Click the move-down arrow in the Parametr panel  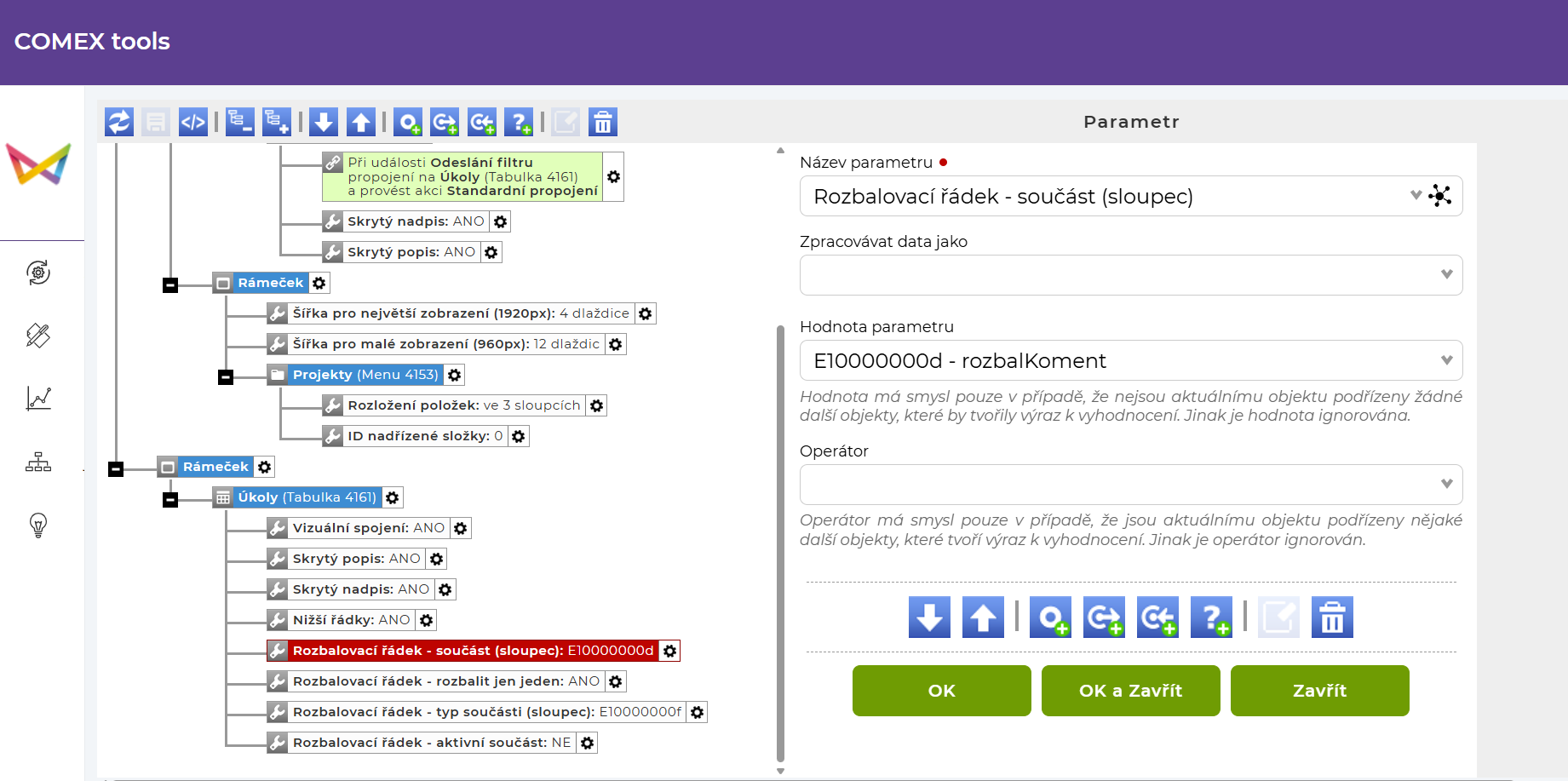click(929, 617)
